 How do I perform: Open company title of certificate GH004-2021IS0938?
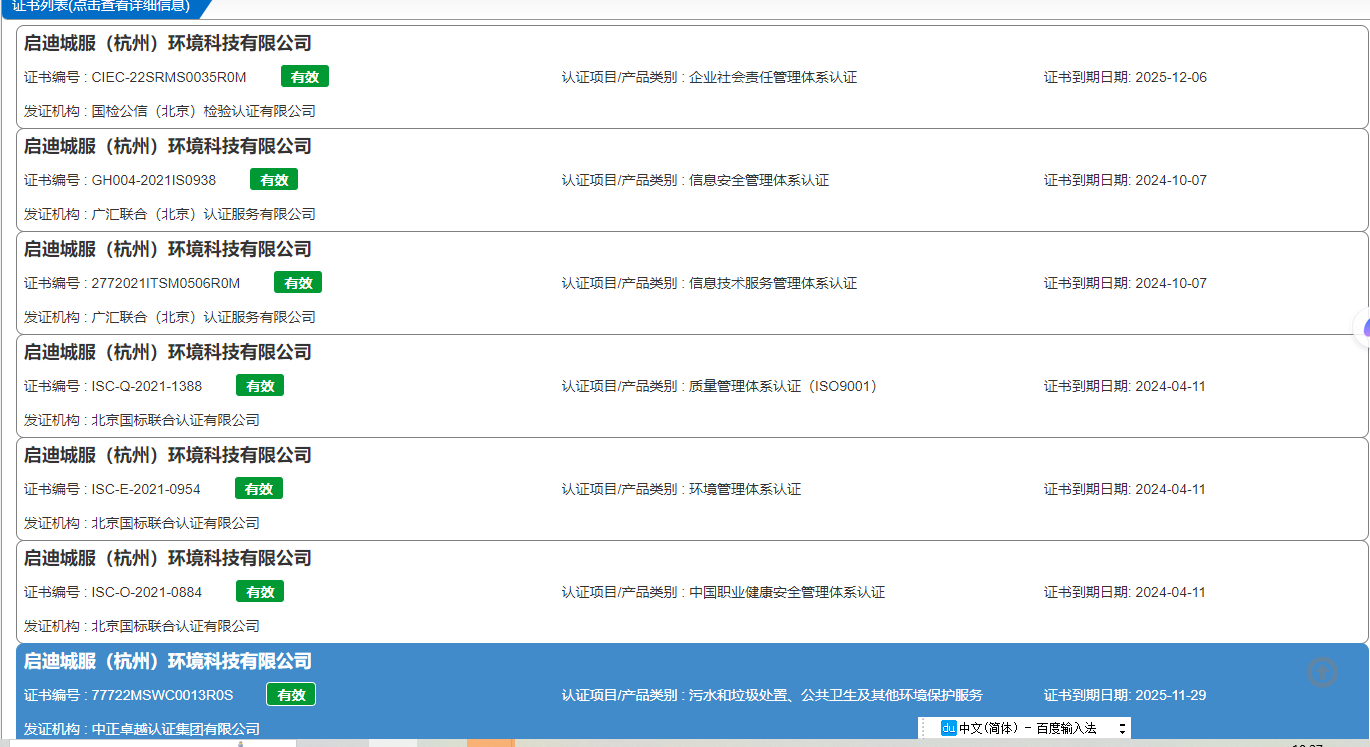pyautogui.click(x=168, y=146)
